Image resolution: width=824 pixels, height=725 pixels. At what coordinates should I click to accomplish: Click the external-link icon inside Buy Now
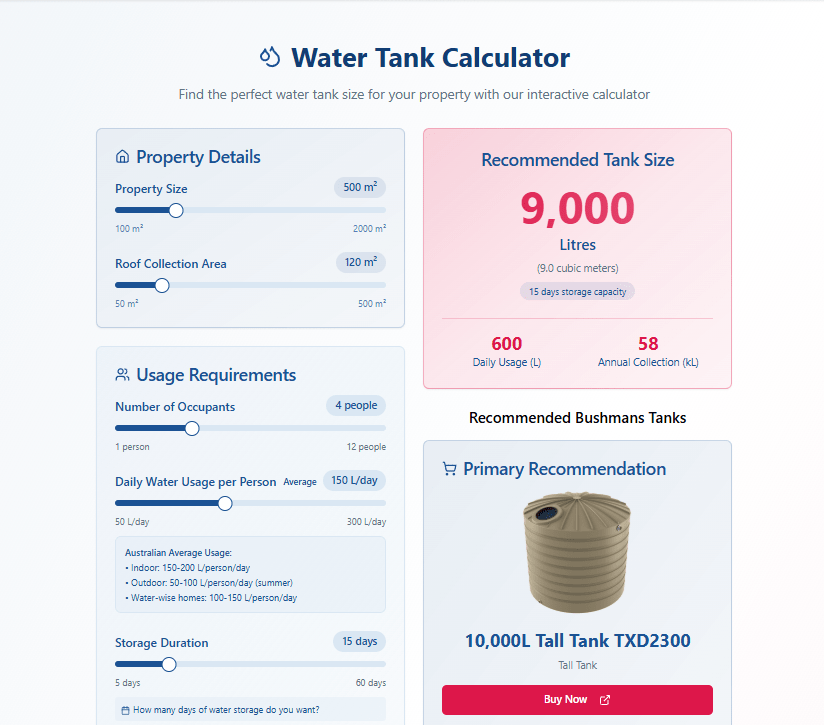[x=604, y=700]
